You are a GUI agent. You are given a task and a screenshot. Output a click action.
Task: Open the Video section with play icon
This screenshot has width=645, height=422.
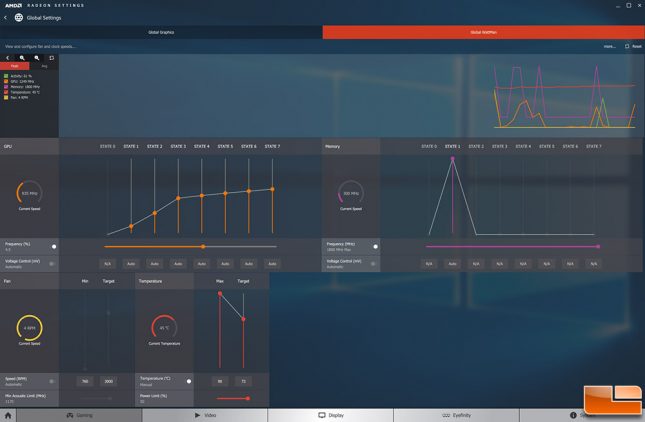[x=205, y=415]
